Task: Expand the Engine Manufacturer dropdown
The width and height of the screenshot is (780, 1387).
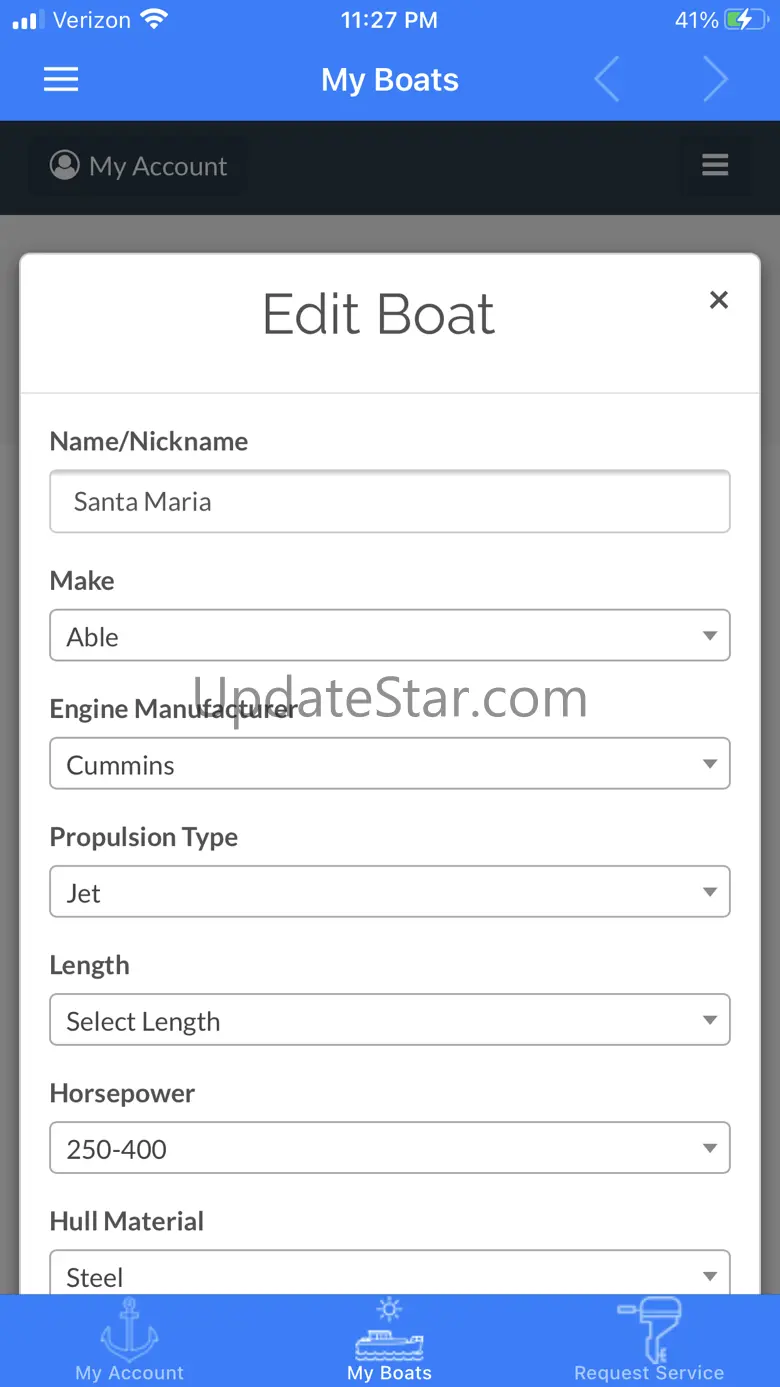Action: [x=390, y=764]
